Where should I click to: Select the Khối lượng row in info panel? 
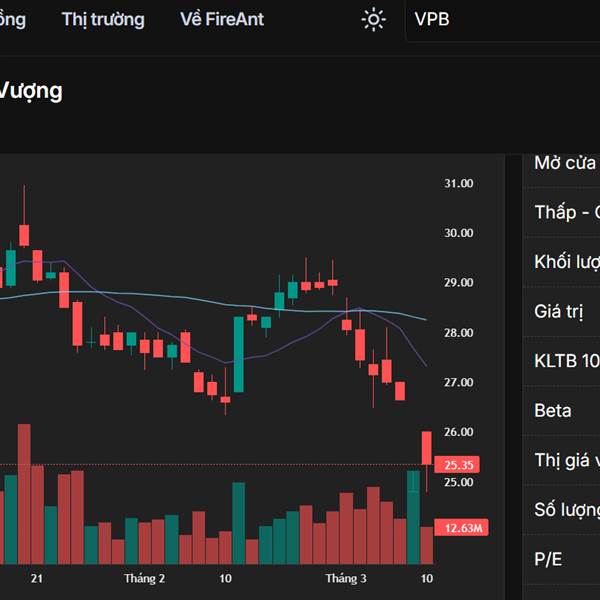coord(566,262)
